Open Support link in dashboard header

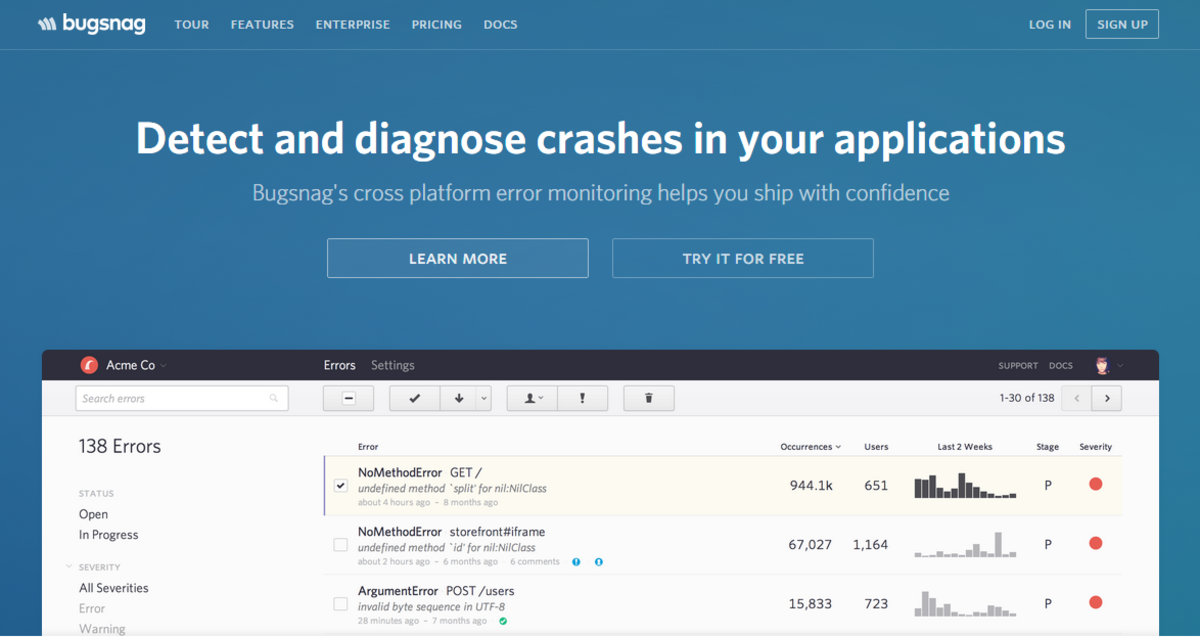click(x=1018, y=366)
